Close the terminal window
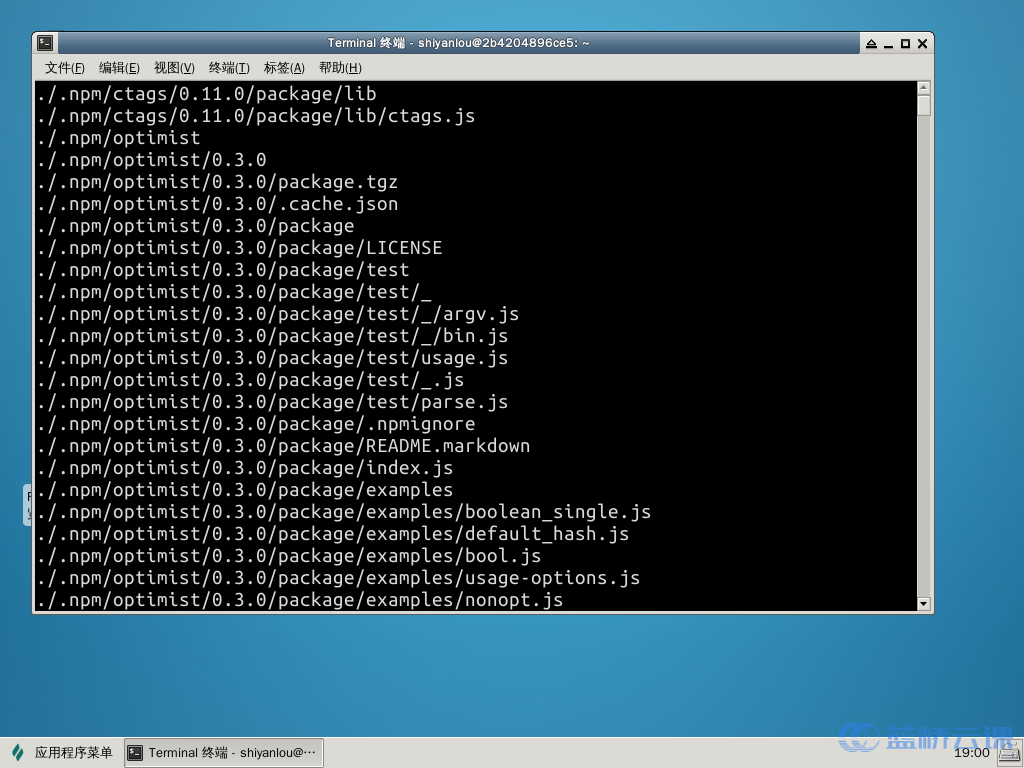The width and height of the screenshot is (1024, 768). 922,44
